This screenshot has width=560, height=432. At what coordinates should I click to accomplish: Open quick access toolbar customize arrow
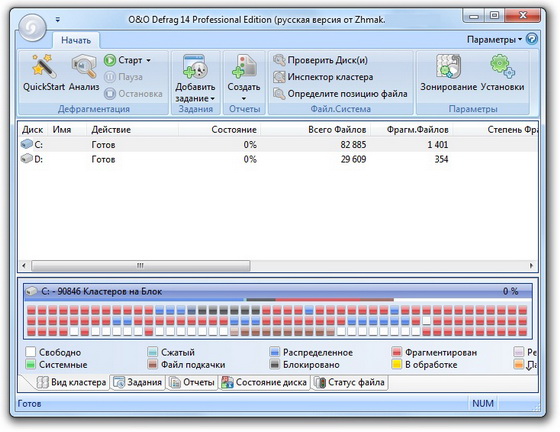pos(58,20)
